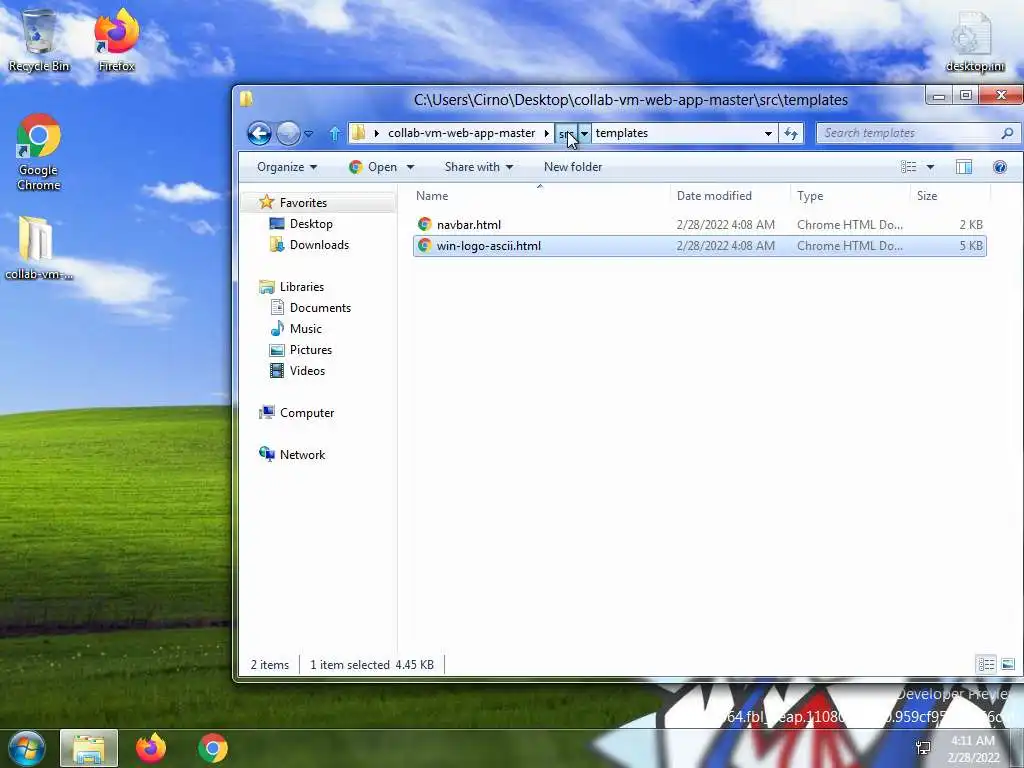The image size is (1024, 768).
Task: Open the recent locations dropdown beside Forward
Action: (x=309, y=134)
